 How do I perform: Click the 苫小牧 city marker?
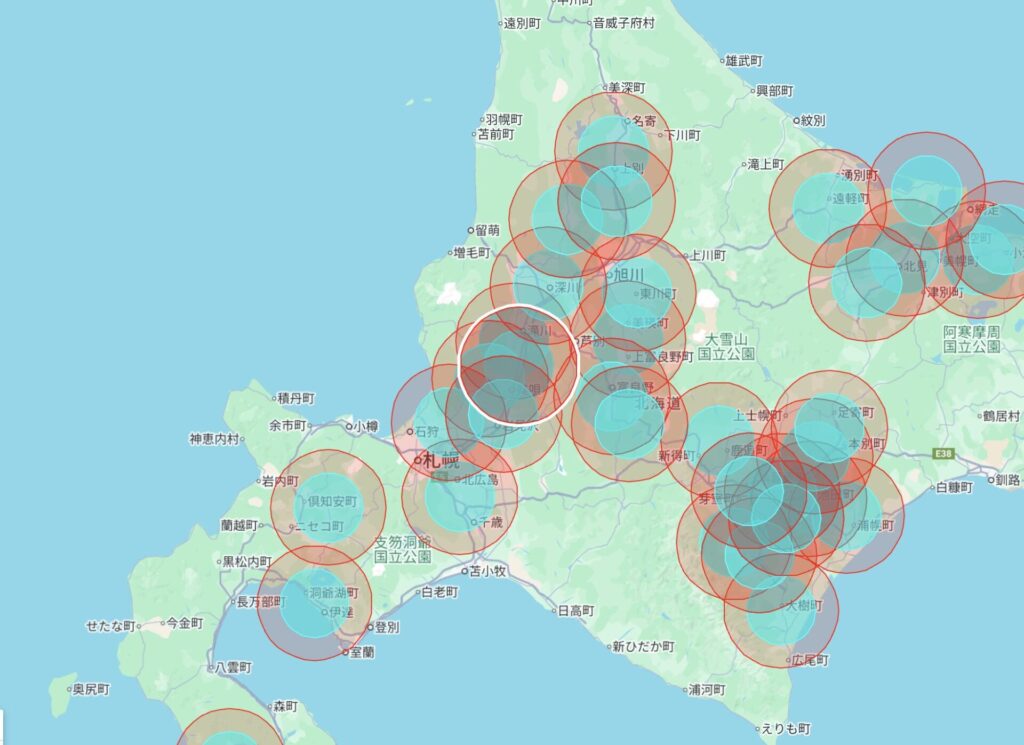click(x=463, y=572)
